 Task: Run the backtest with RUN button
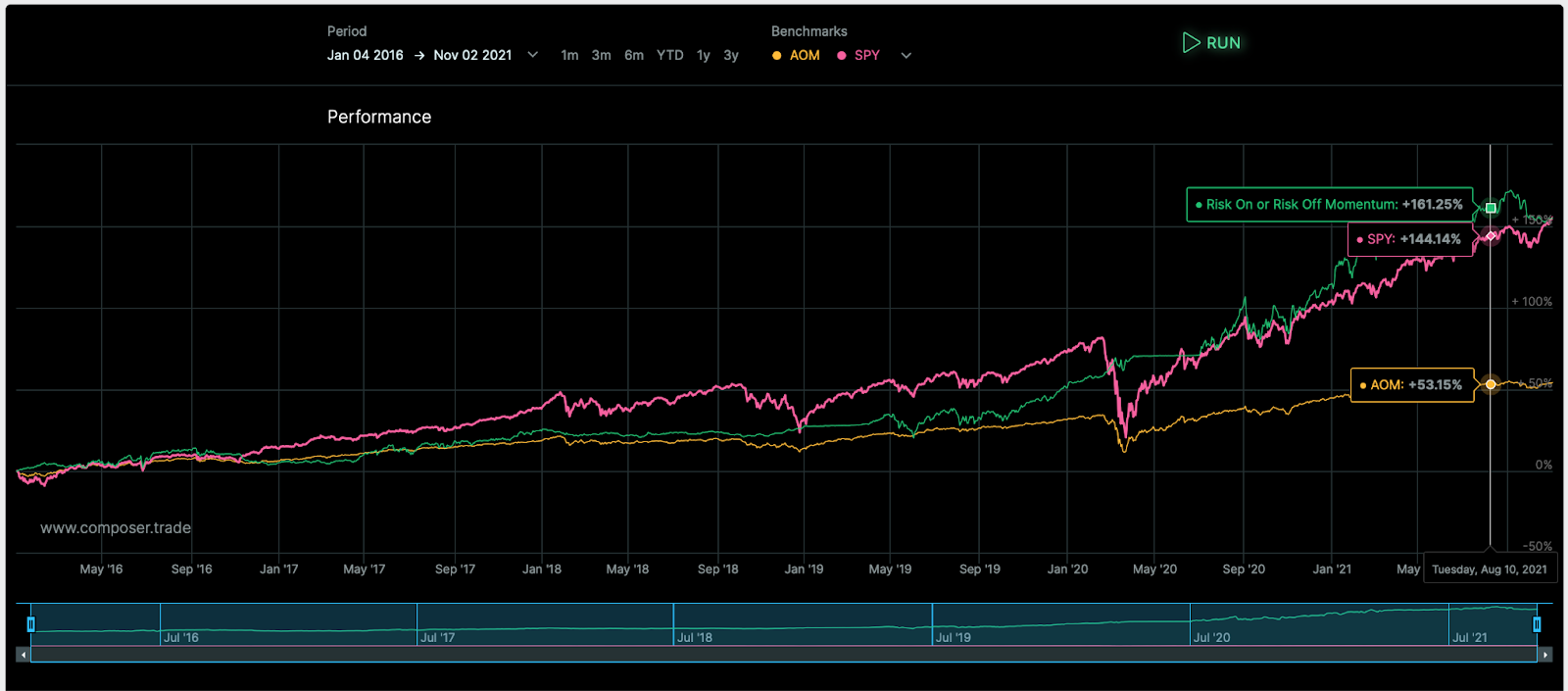coord(1211,43)
